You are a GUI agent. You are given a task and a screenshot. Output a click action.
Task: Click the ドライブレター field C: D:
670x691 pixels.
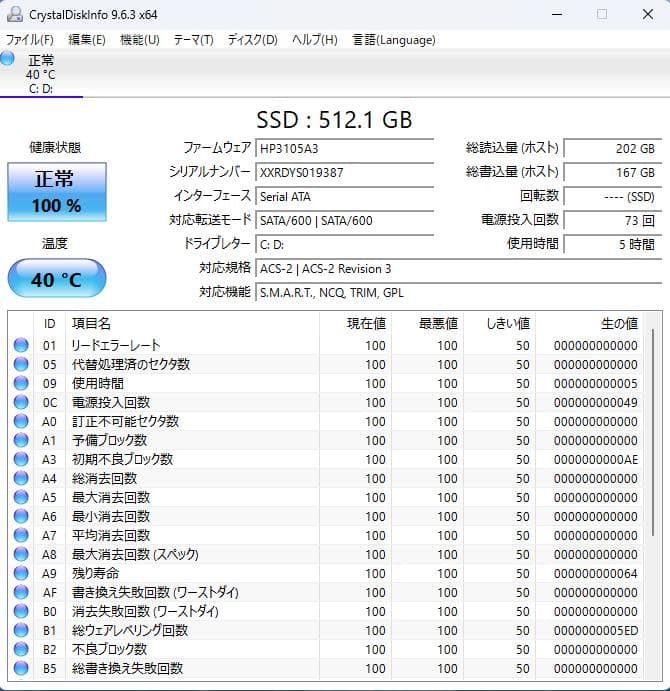point(345,245)
